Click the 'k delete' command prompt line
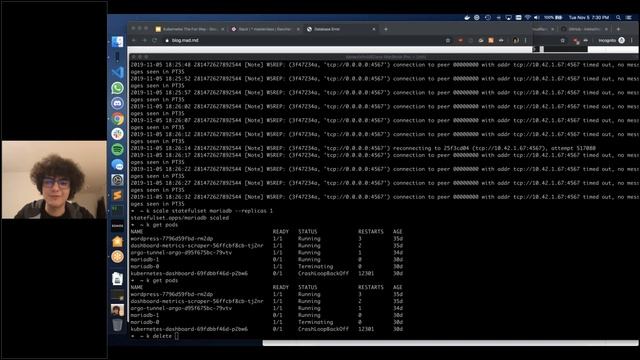The image size is (640, 360). tap(155, 336)
